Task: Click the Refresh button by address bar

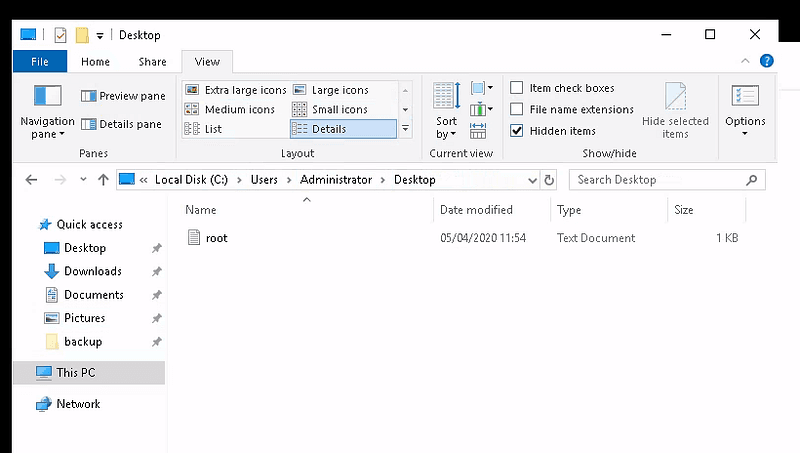Action: [x=548, y=180]
